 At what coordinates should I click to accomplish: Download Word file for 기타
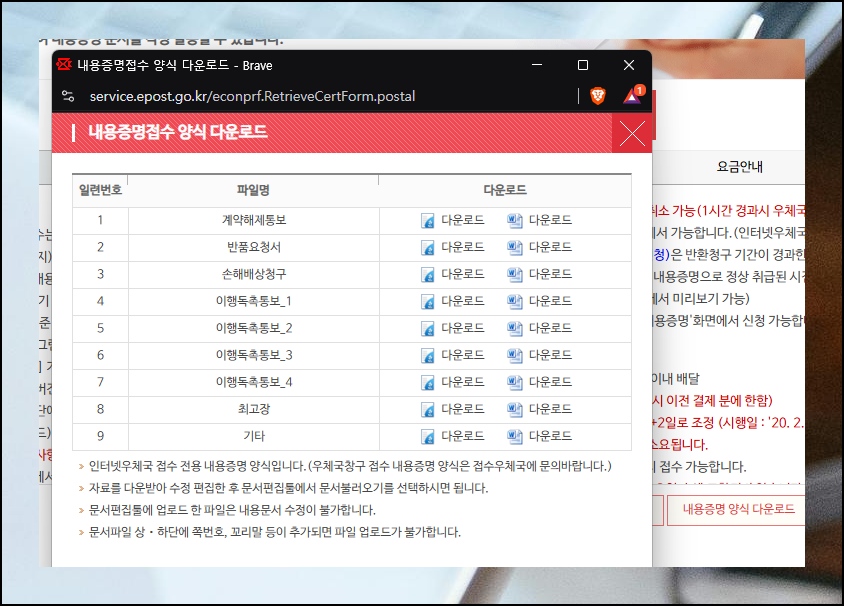tap(539, 436)
